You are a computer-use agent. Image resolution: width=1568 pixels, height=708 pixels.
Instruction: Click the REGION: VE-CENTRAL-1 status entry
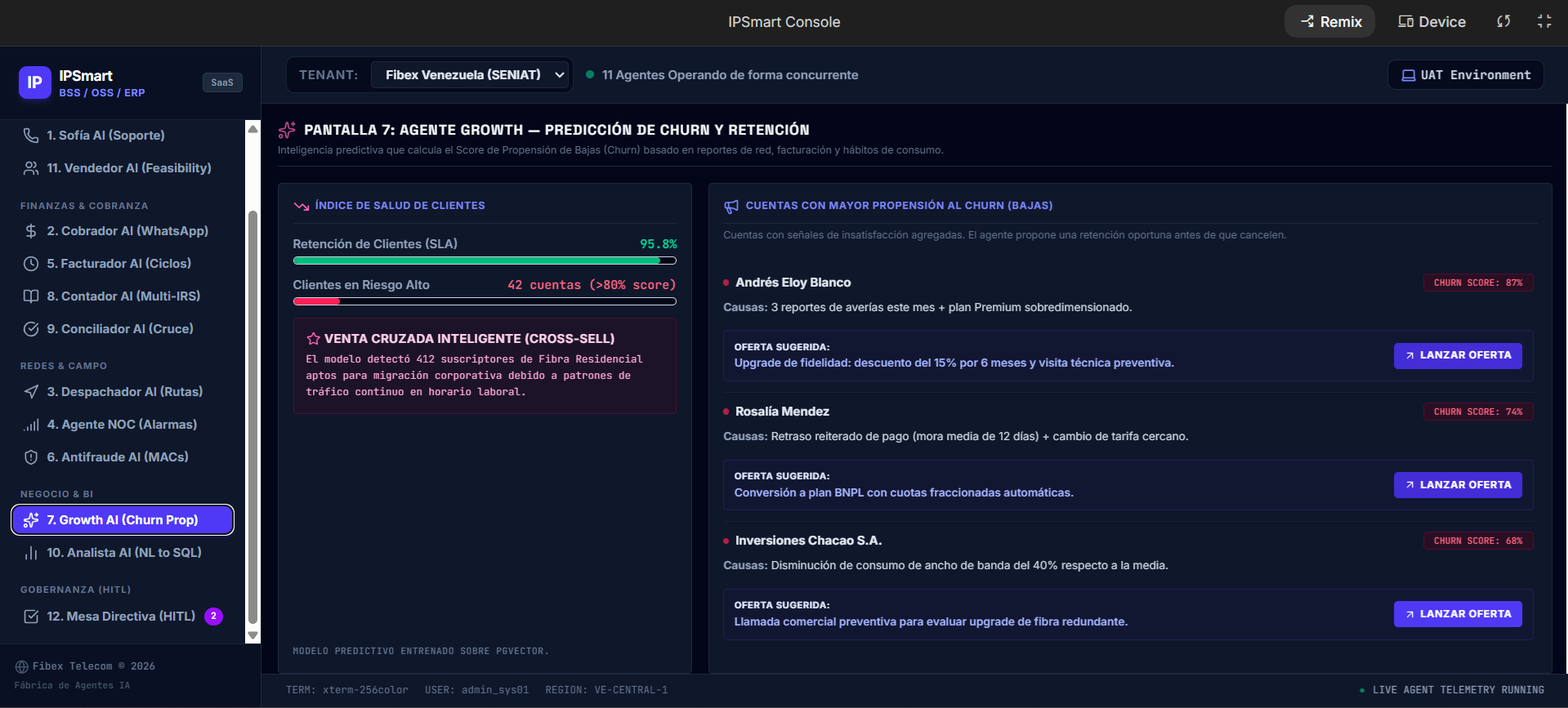coord(606,690)
